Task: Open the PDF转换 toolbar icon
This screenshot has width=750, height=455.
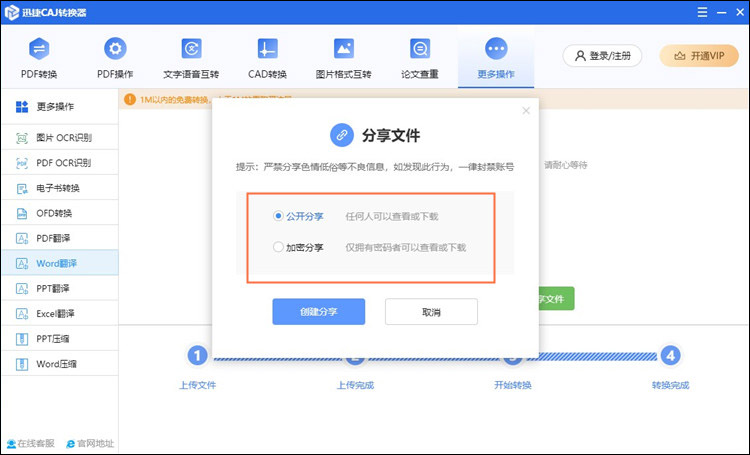Action: pos(39,49)
